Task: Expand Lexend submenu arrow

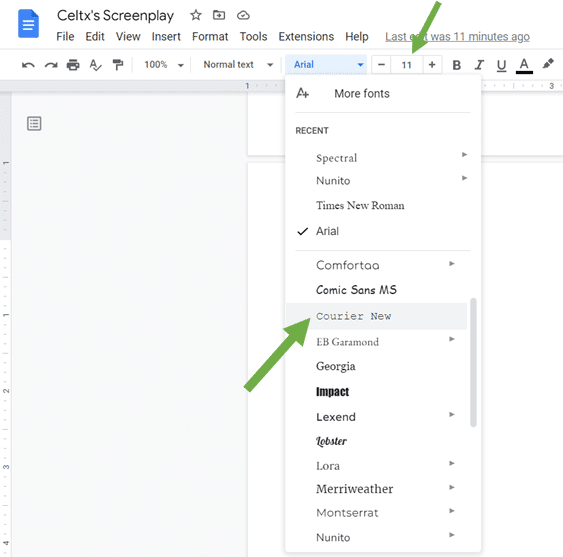Action: (x=452, y=414)
